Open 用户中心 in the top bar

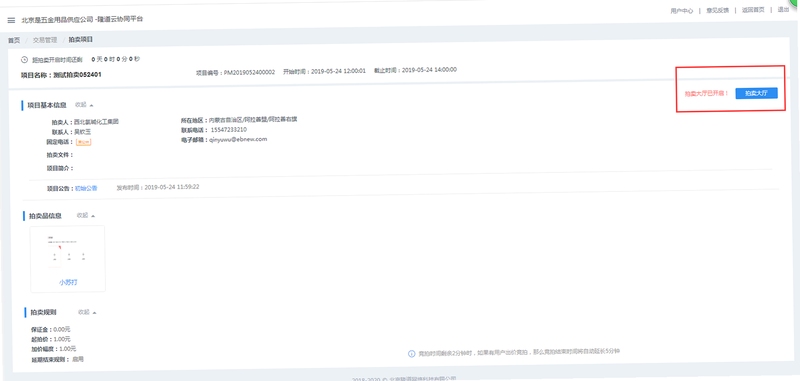click(682, 10)
